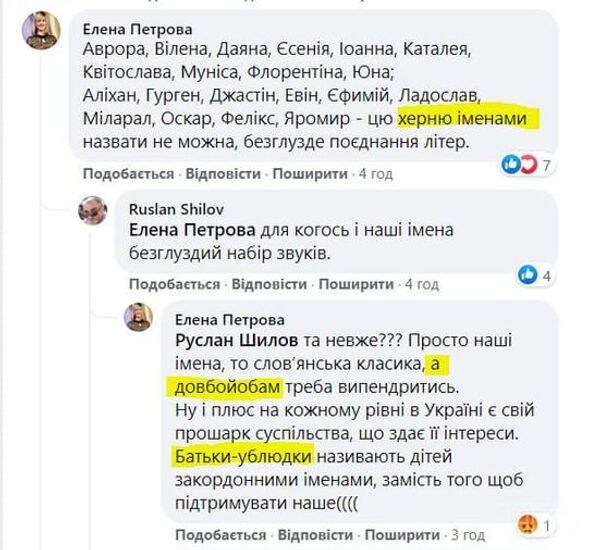Open like reaction on Ruslan Shilov's comment

tap(528, 275)
